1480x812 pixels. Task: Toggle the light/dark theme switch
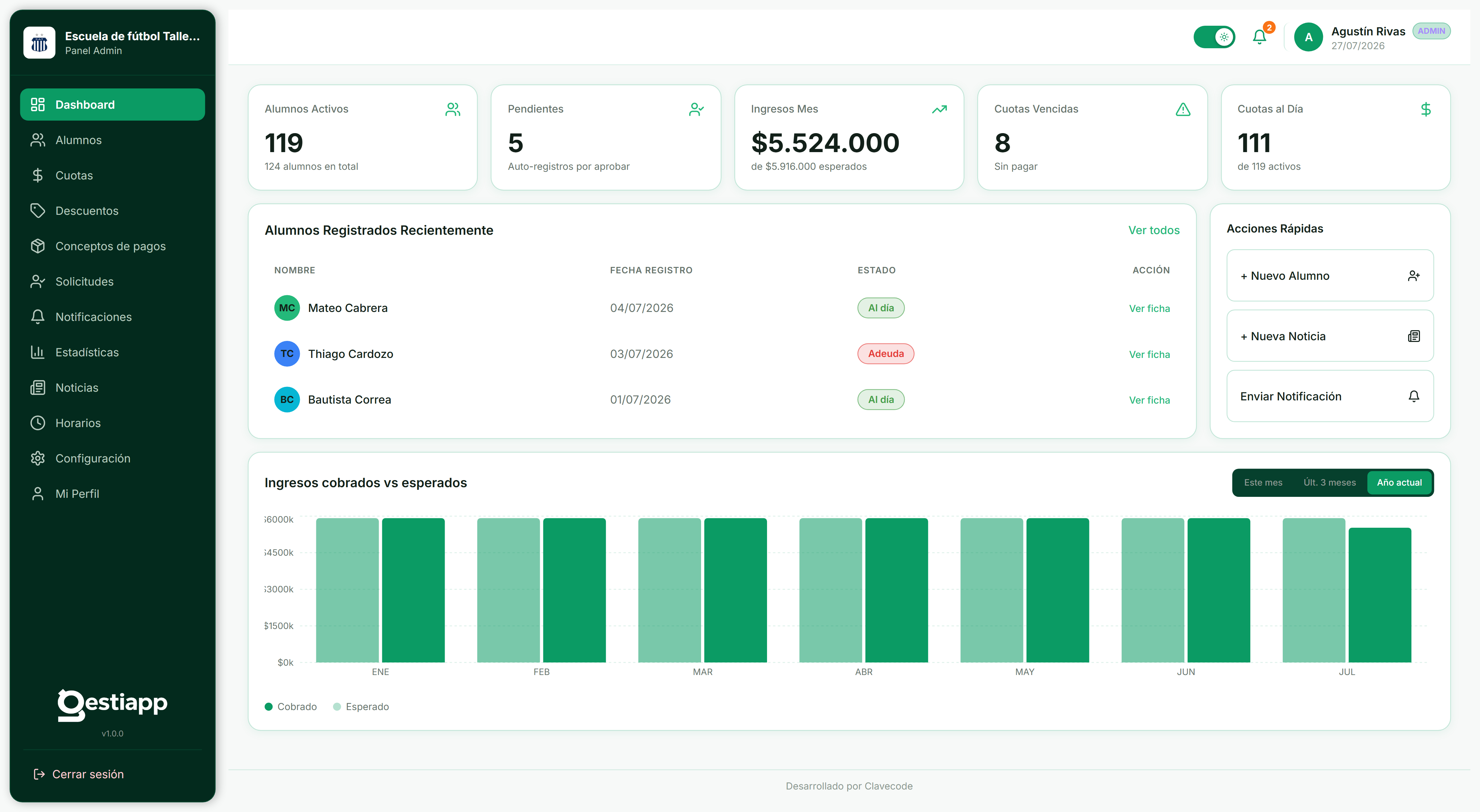[1214, 37]
